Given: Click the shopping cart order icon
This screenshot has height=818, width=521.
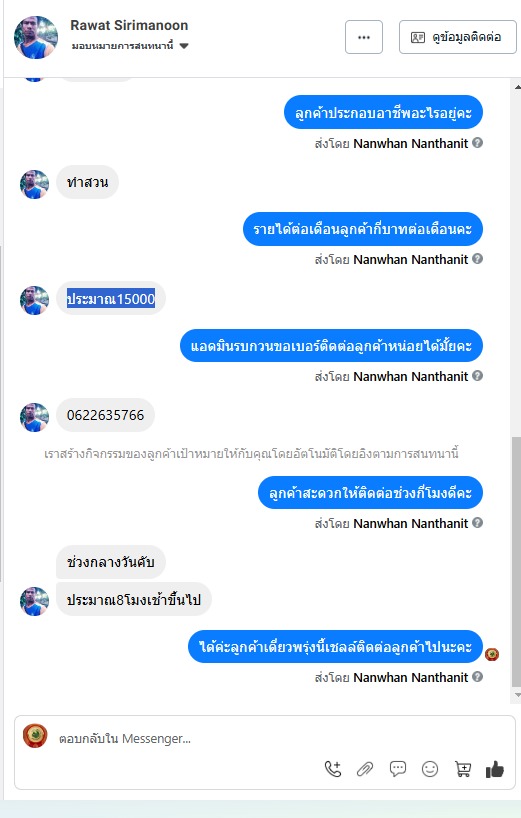Looking at the screenshot, I should [463, 768].
